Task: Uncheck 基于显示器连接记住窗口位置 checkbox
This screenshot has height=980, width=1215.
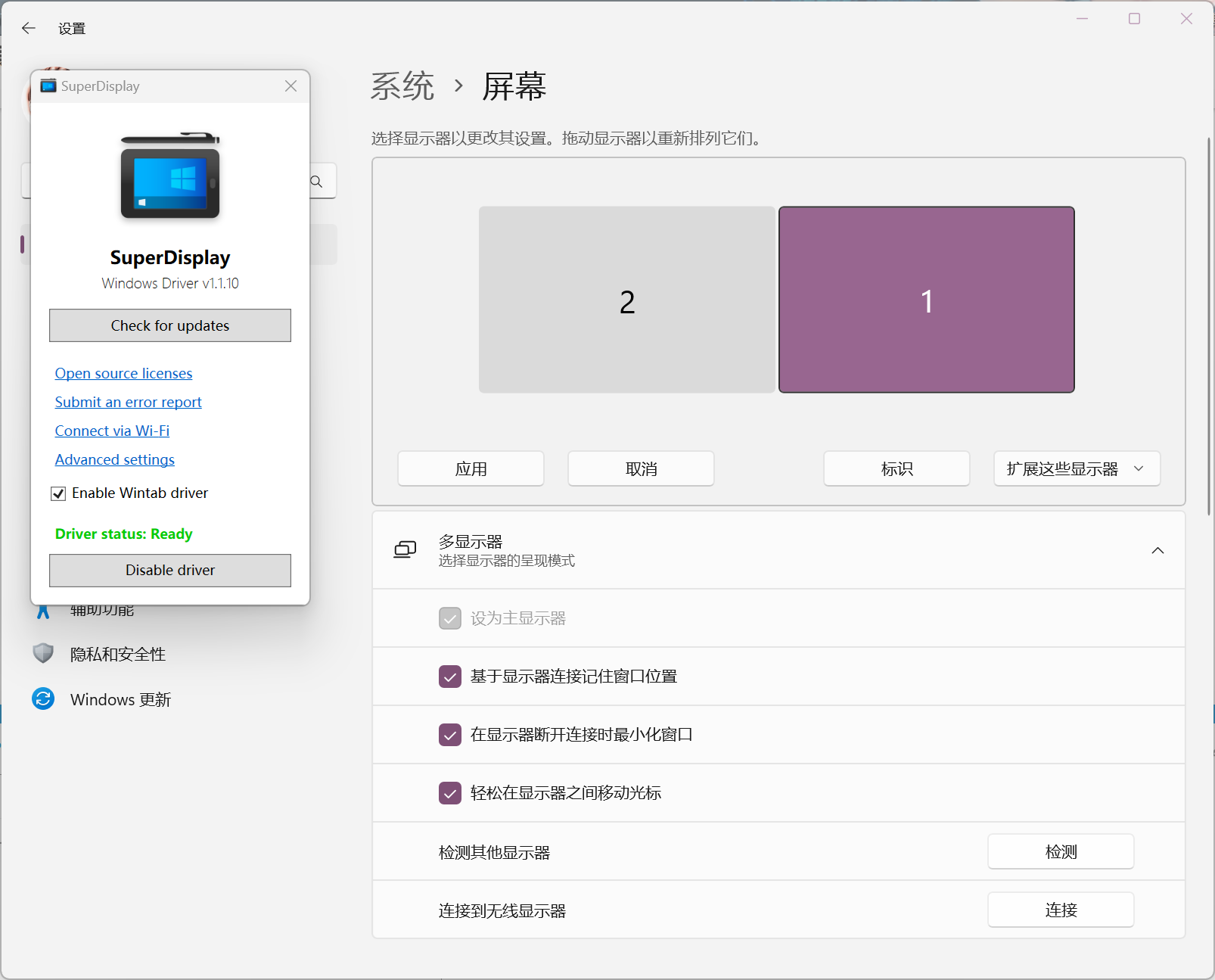Action: [450, 677]
